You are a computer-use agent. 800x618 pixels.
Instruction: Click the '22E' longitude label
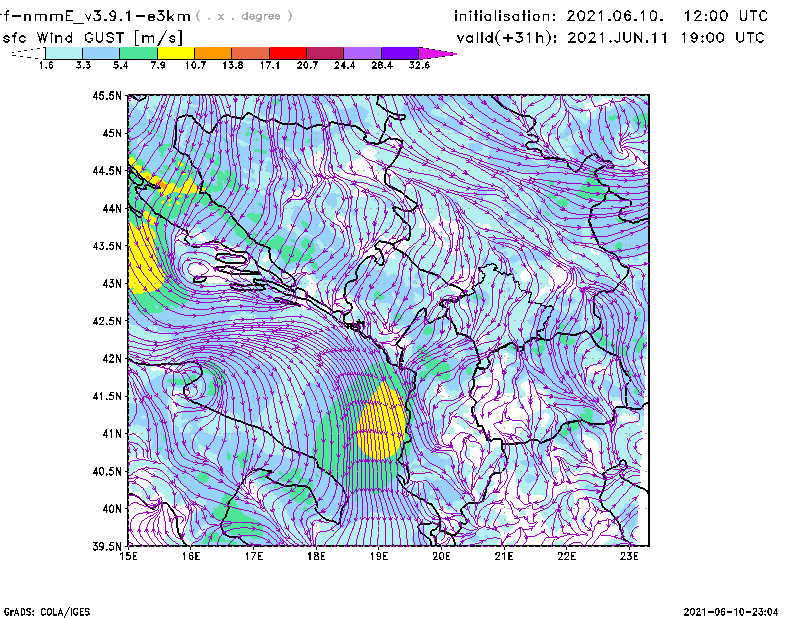point(566,556)
